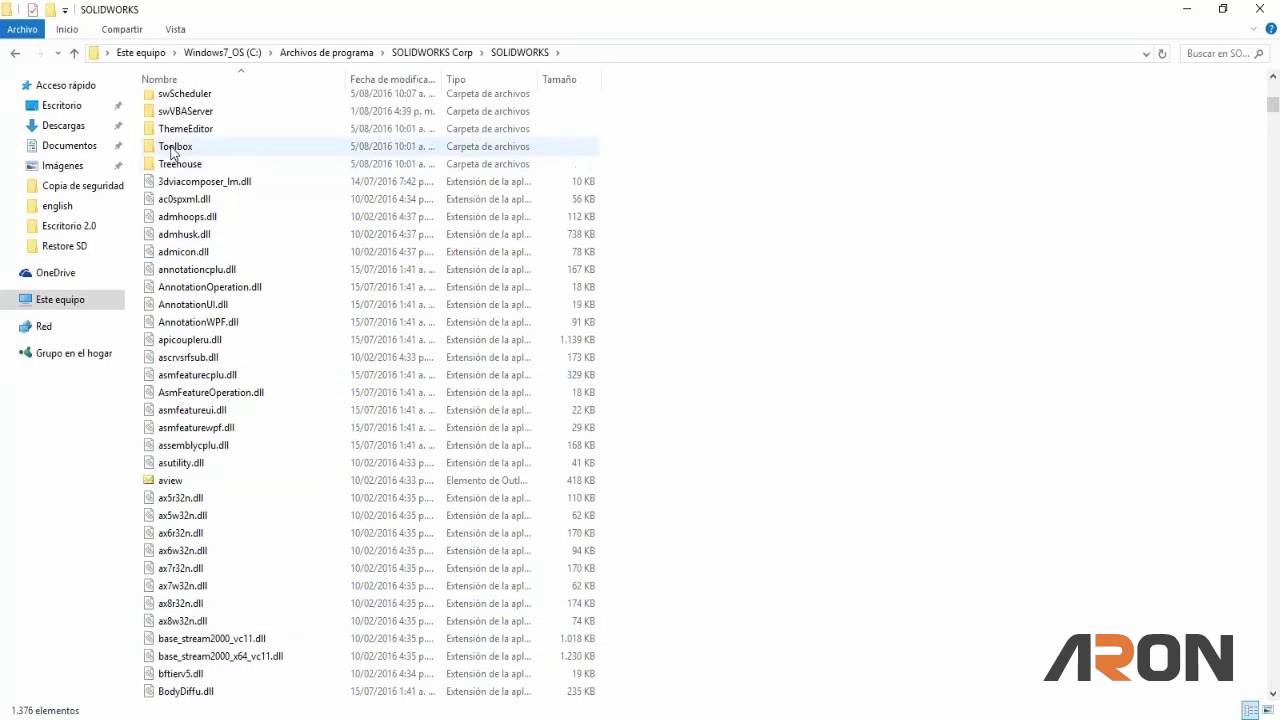Switch to the Inicio tab
The height and width of the screenshot is (720, 1280).
(x=67, y=29)
